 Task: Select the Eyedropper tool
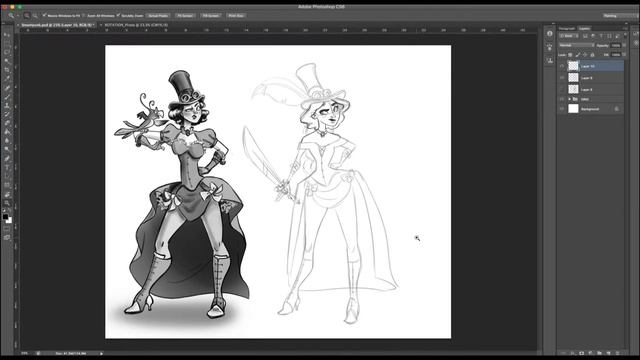click(7, 78)
